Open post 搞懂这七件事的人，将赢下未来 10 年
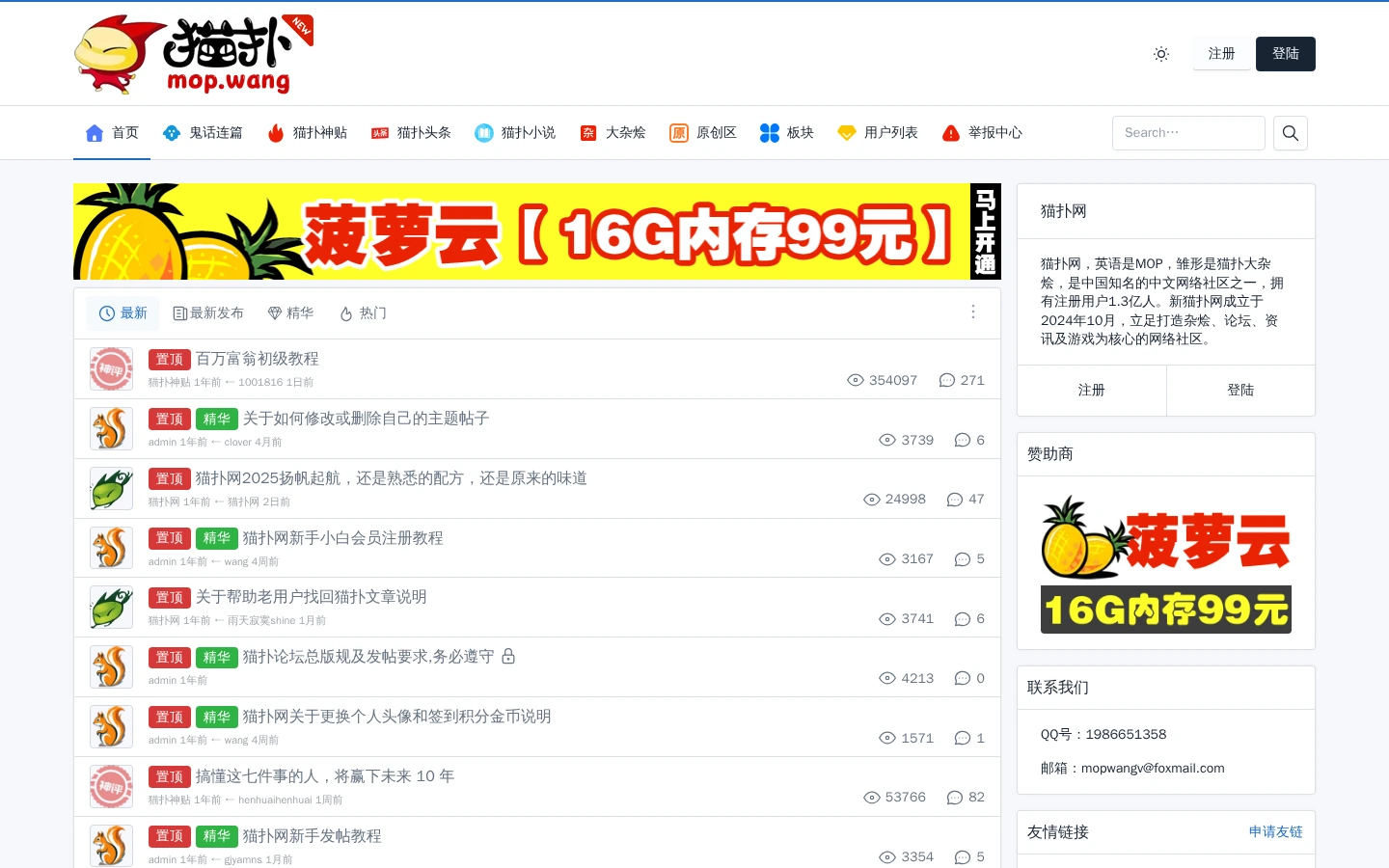The height and width of the screenshot is (868, 1389). 325,776
